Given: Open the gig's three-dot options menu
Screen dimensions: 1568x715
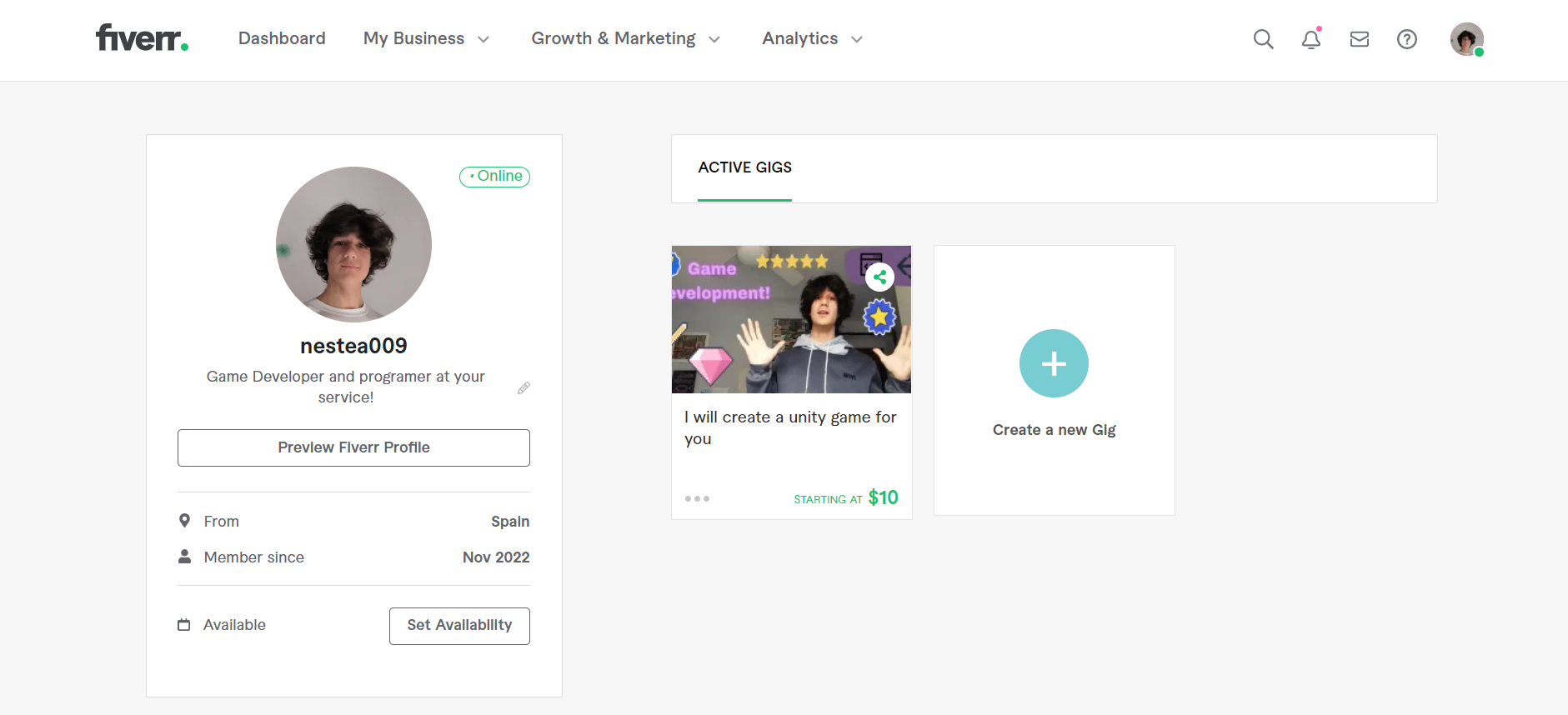Looking at the screenshot, I should [697, 498].
